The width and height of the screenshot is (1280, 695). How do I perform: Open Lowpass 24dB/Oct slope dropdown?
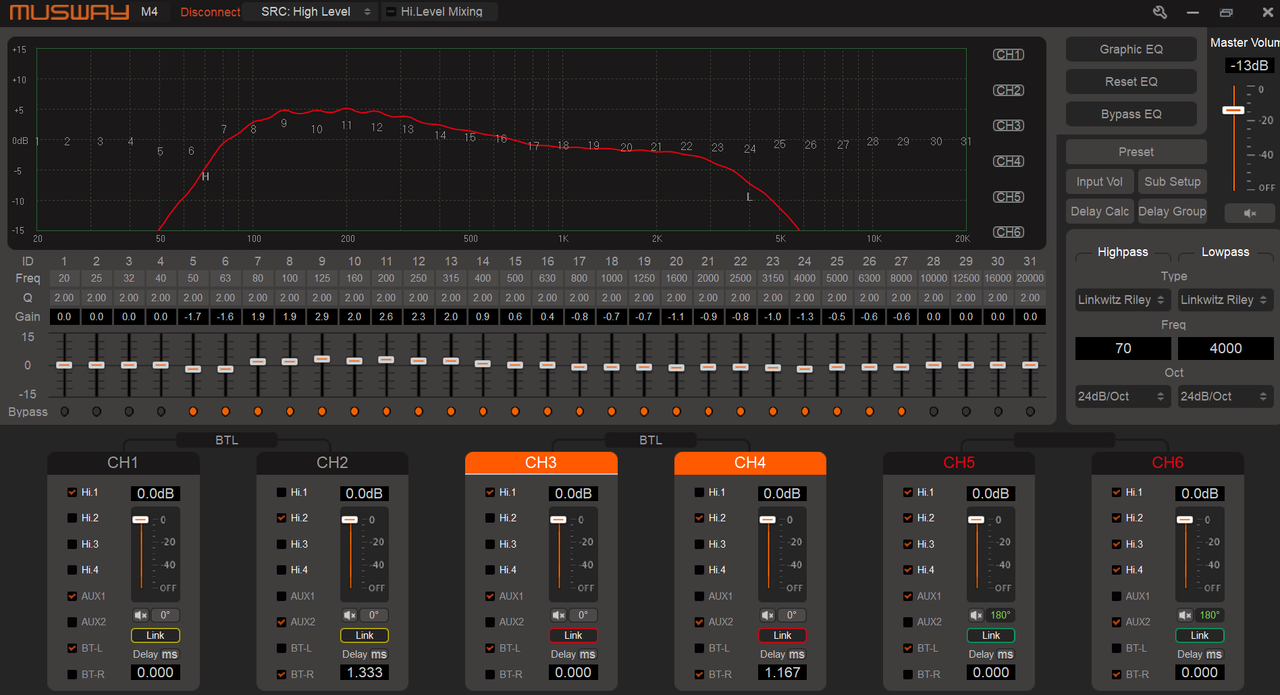(1226, 396)
